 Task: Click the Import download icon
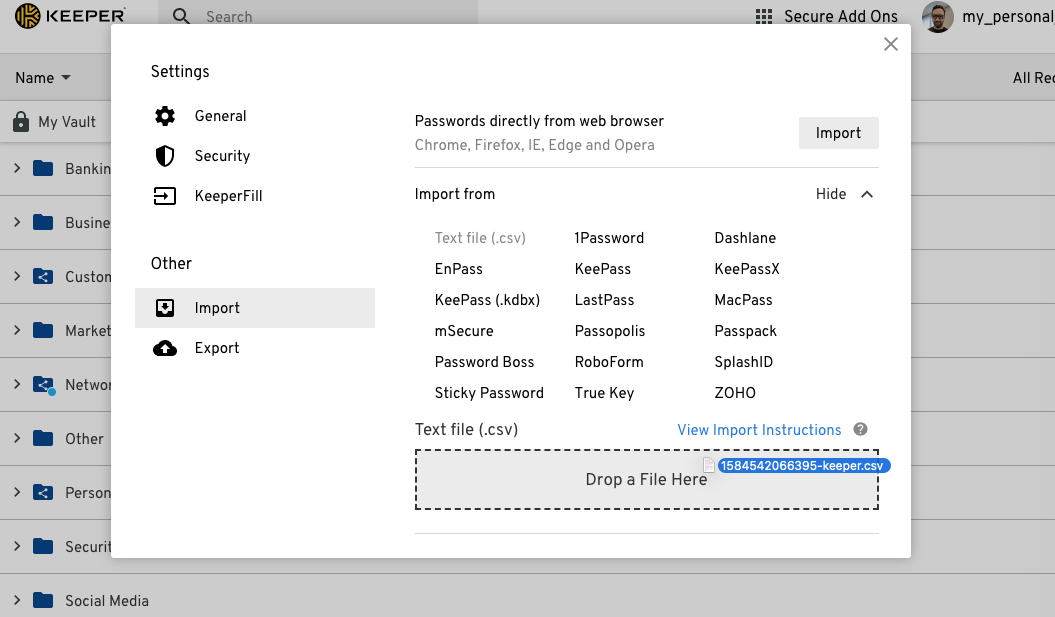coord(165,307)
